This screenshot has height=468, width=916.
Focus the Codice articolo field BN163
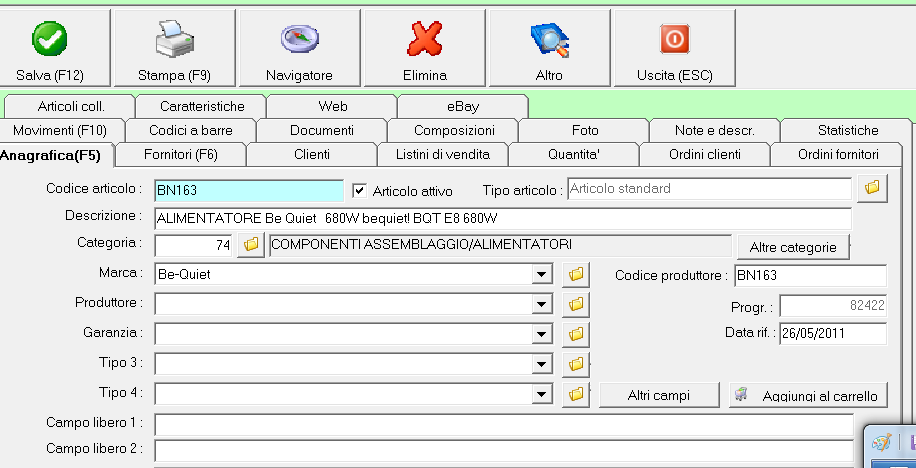[x=249, y=190]
